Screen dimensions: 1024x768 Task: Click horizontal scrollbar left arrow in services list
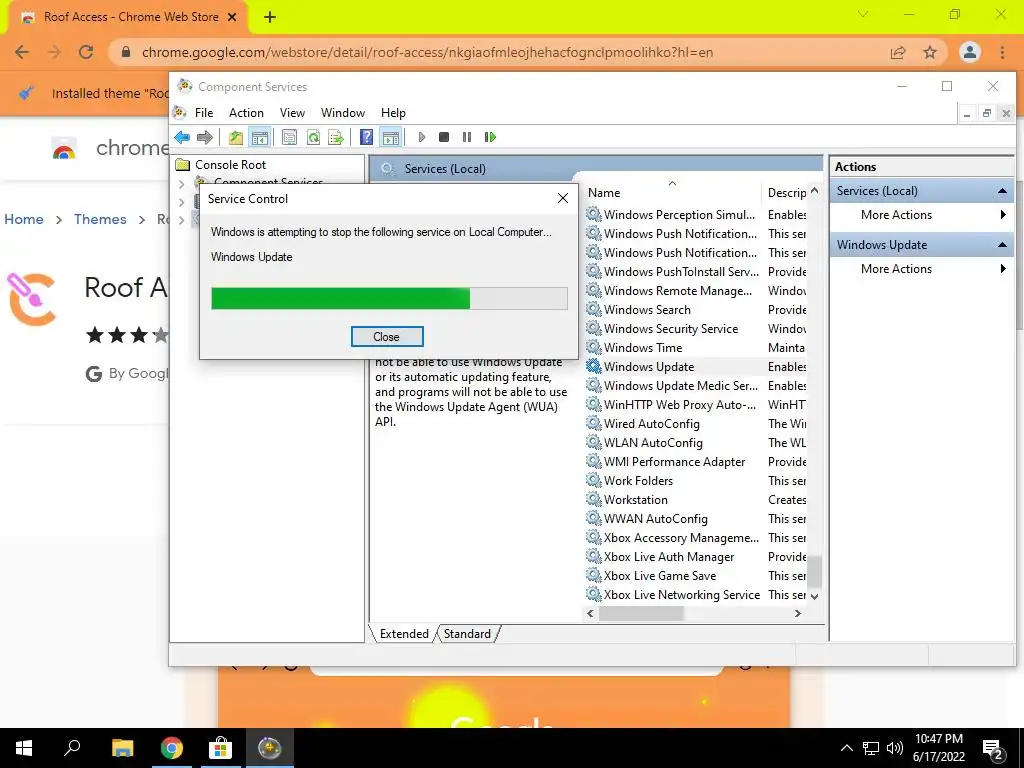[x=590, y=614]
